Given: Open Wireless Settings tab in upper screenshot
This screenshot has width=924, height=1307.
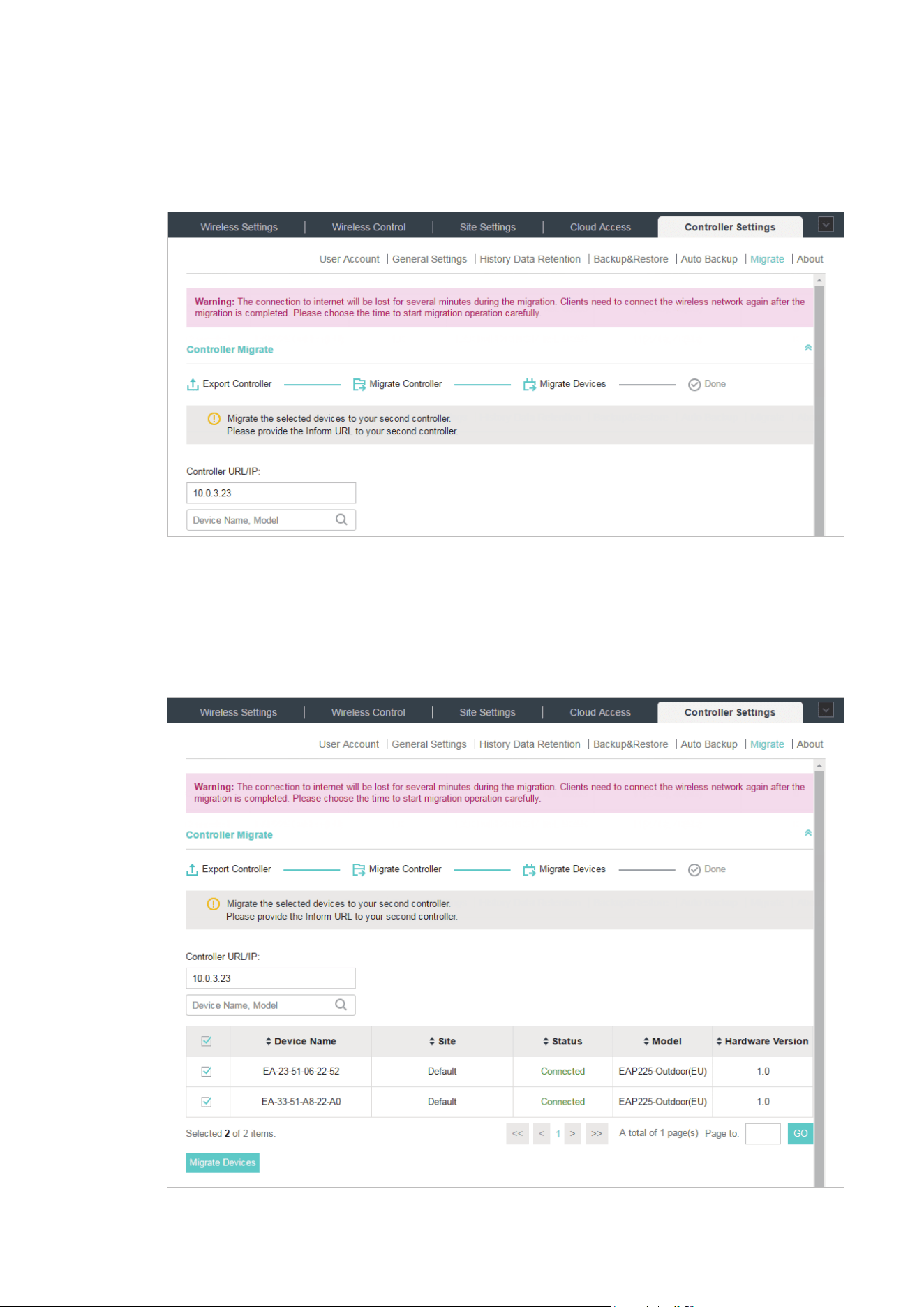Looking at the screenshot, I should 239,227.
